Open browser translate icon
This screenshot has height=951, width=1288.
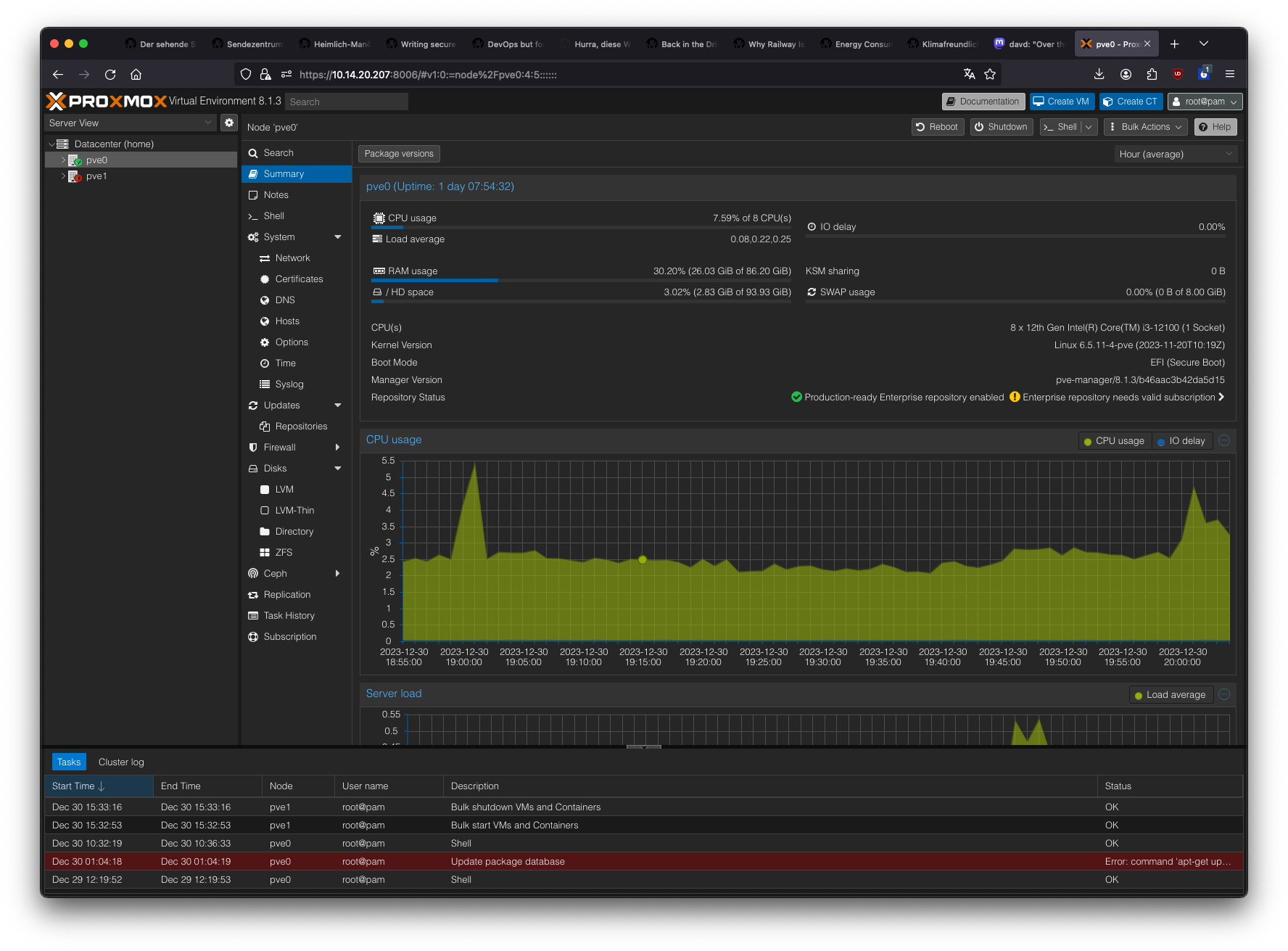[x=970, y=74]
